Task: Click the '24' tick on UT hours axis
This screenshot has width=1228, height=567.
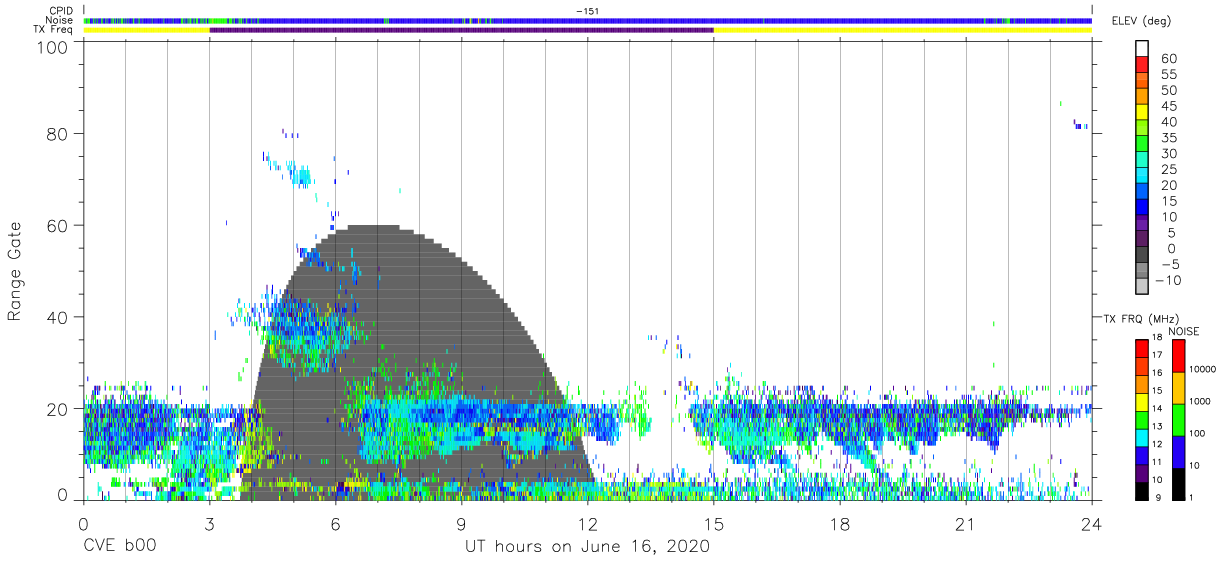Action: (1092, 525)
